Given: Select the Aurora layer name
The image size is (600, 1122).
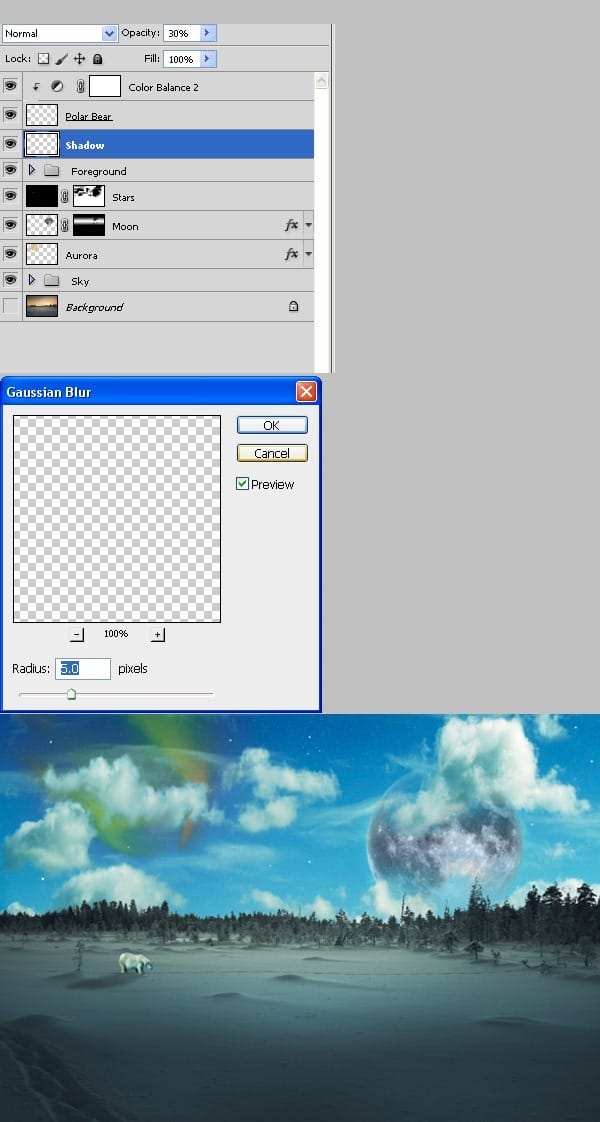Looking at the screenshot, I should tap(82, 255).
